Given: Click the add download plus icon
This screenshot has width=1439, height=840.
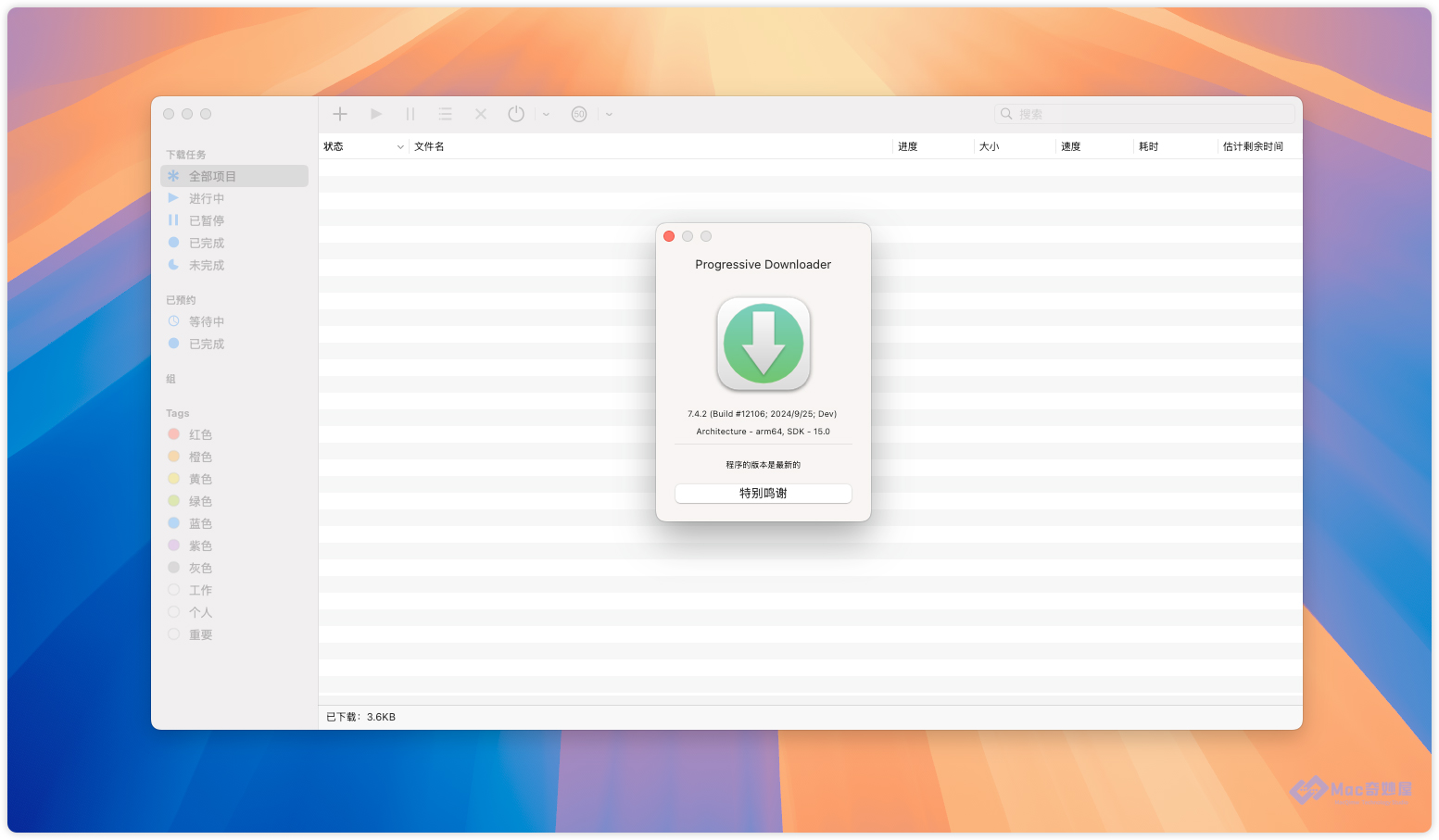Looking at the screenshot, I should click(340, 114).
